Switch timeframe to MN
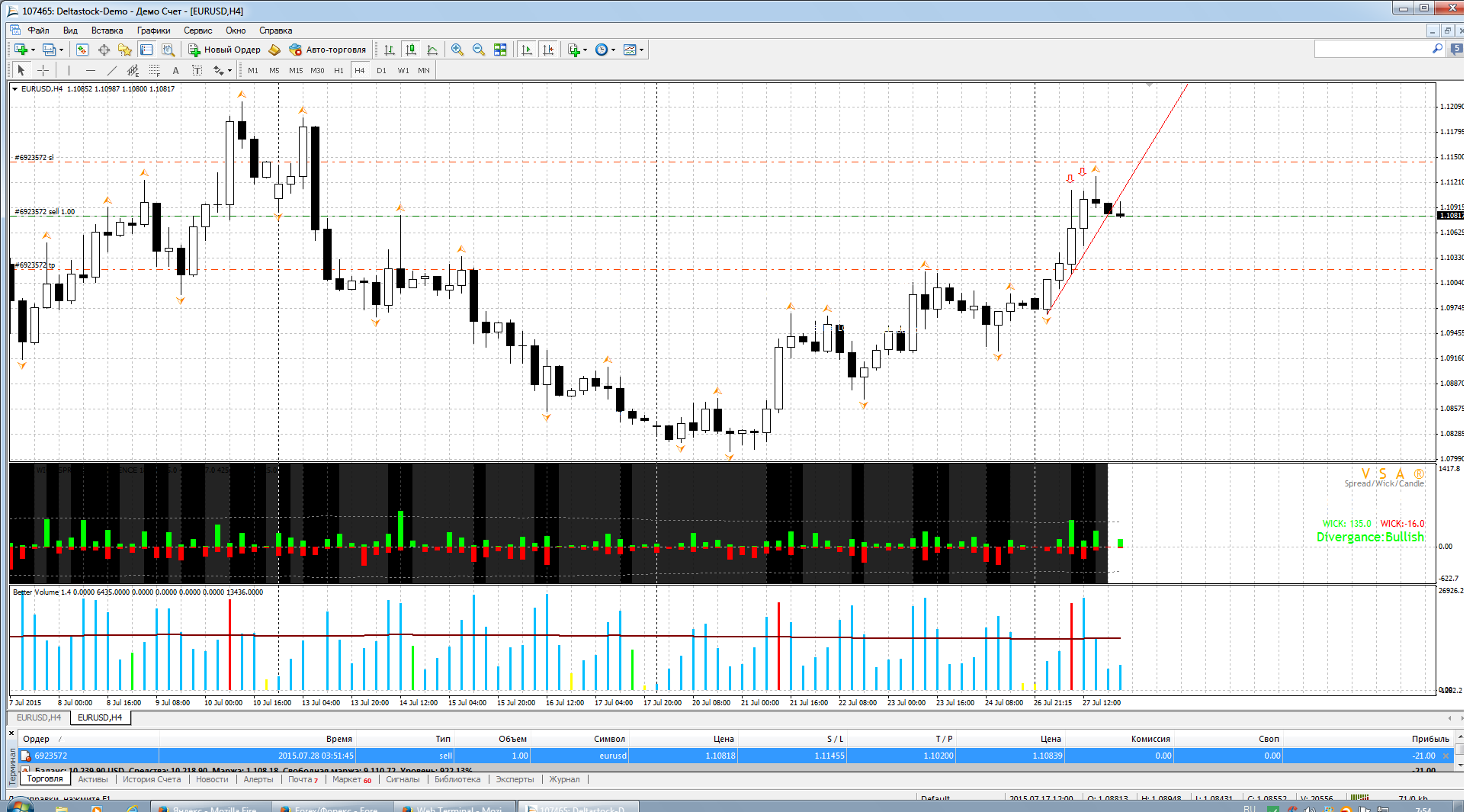 tap(424, 70)
